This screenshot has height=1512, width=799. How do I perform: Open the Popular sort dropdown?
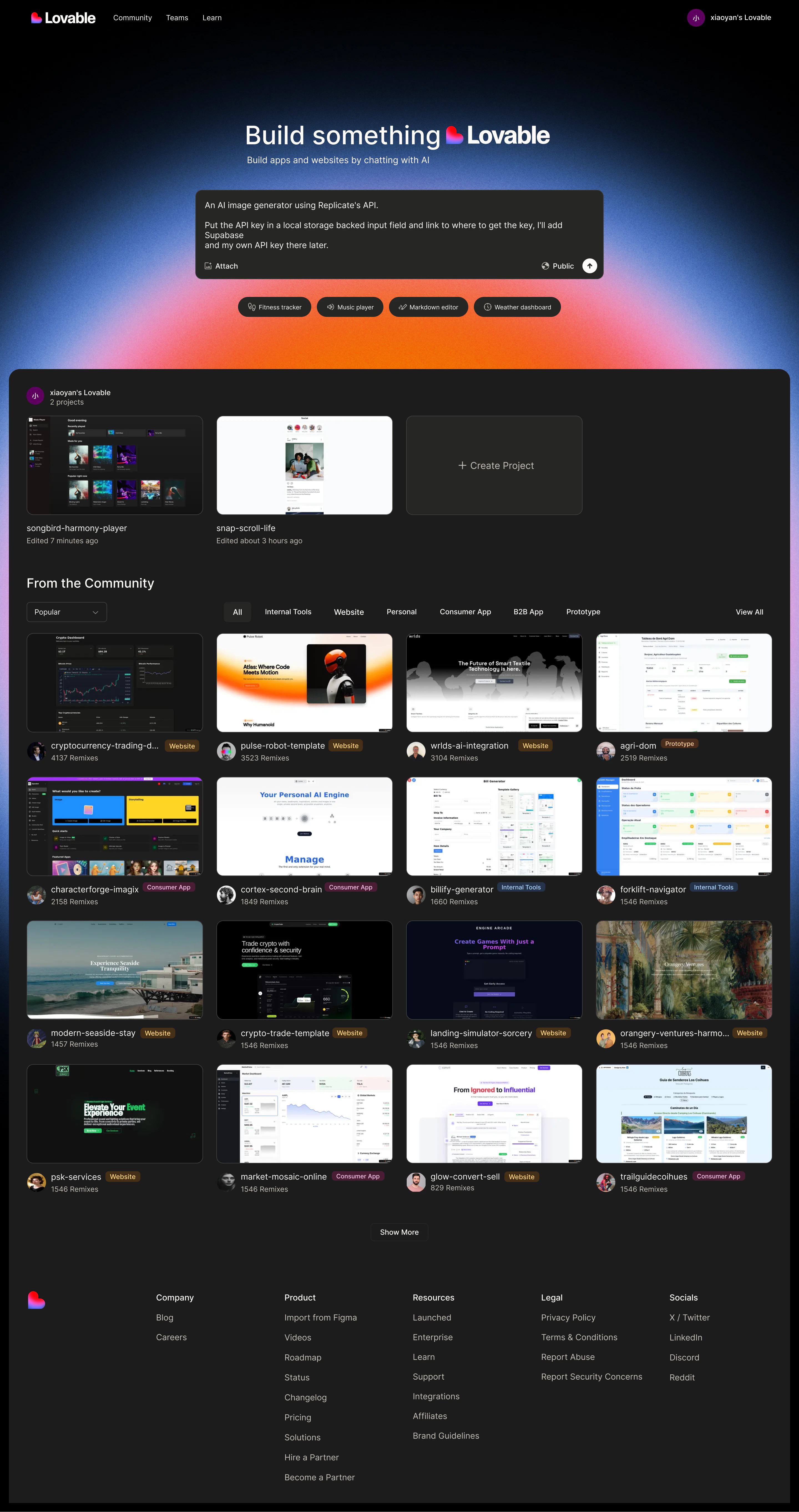[x=67, y=612]
